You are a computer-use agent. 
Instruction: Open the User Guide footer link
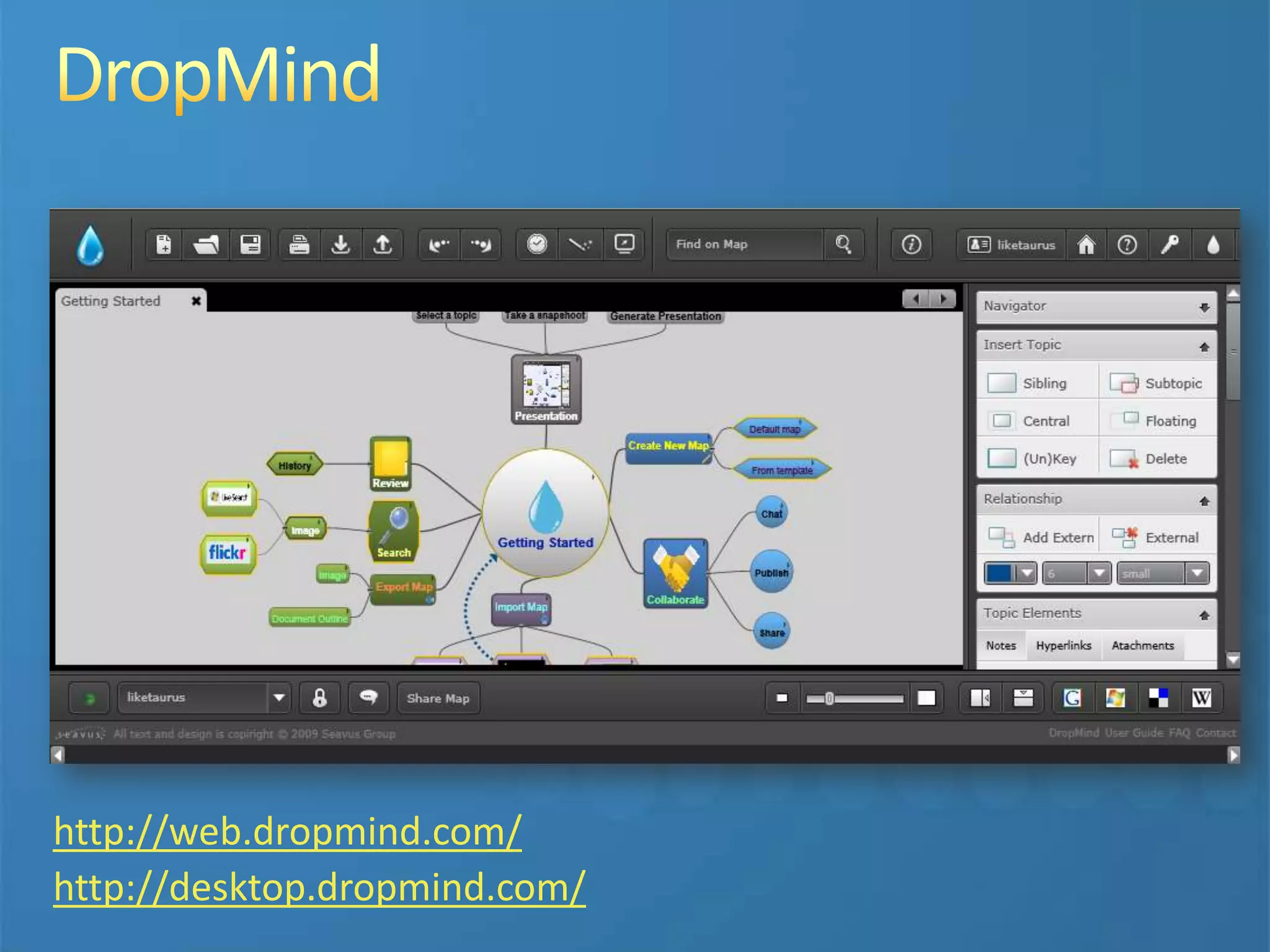click(1134, 733)
